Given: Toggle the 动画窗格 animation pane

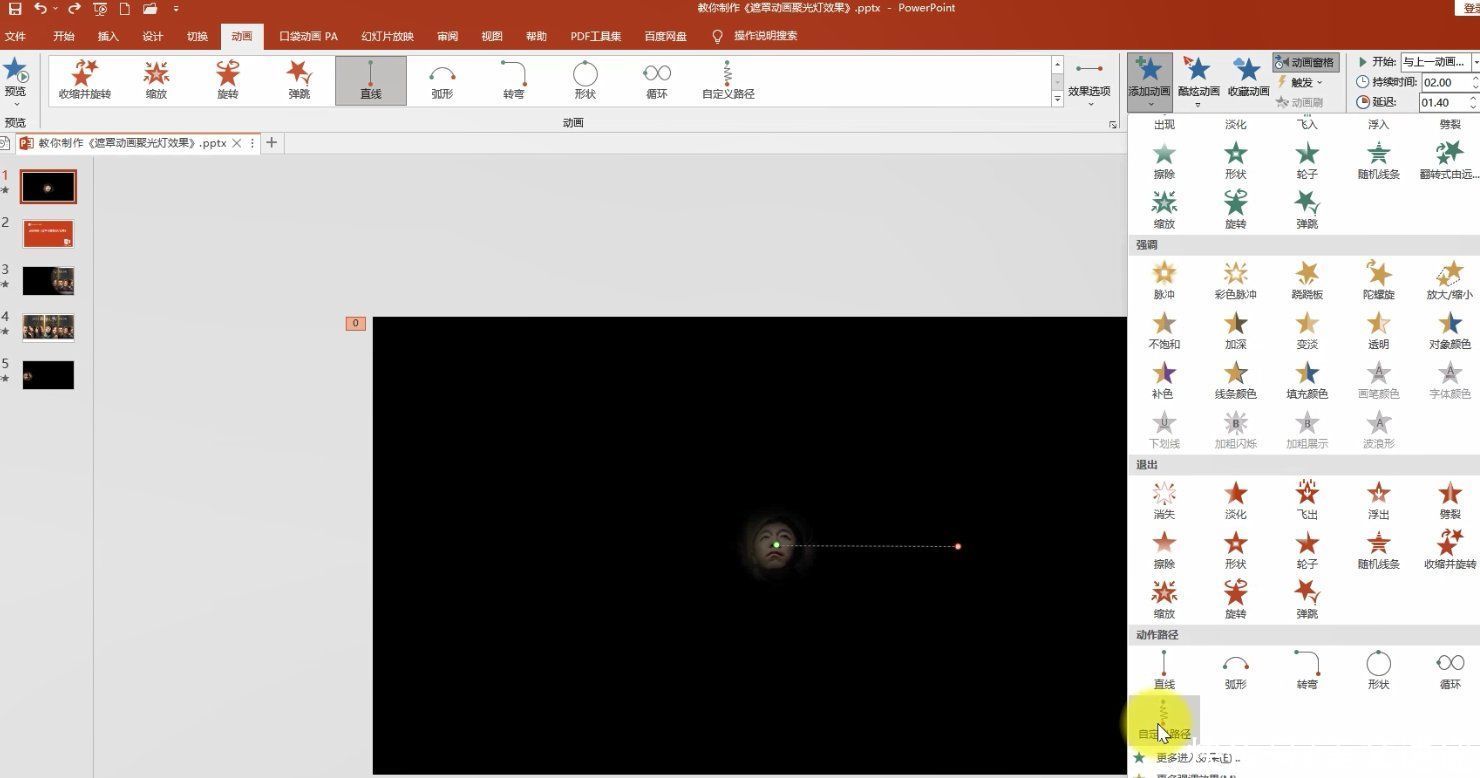Looking at the screenshot, I should 1306,62.
